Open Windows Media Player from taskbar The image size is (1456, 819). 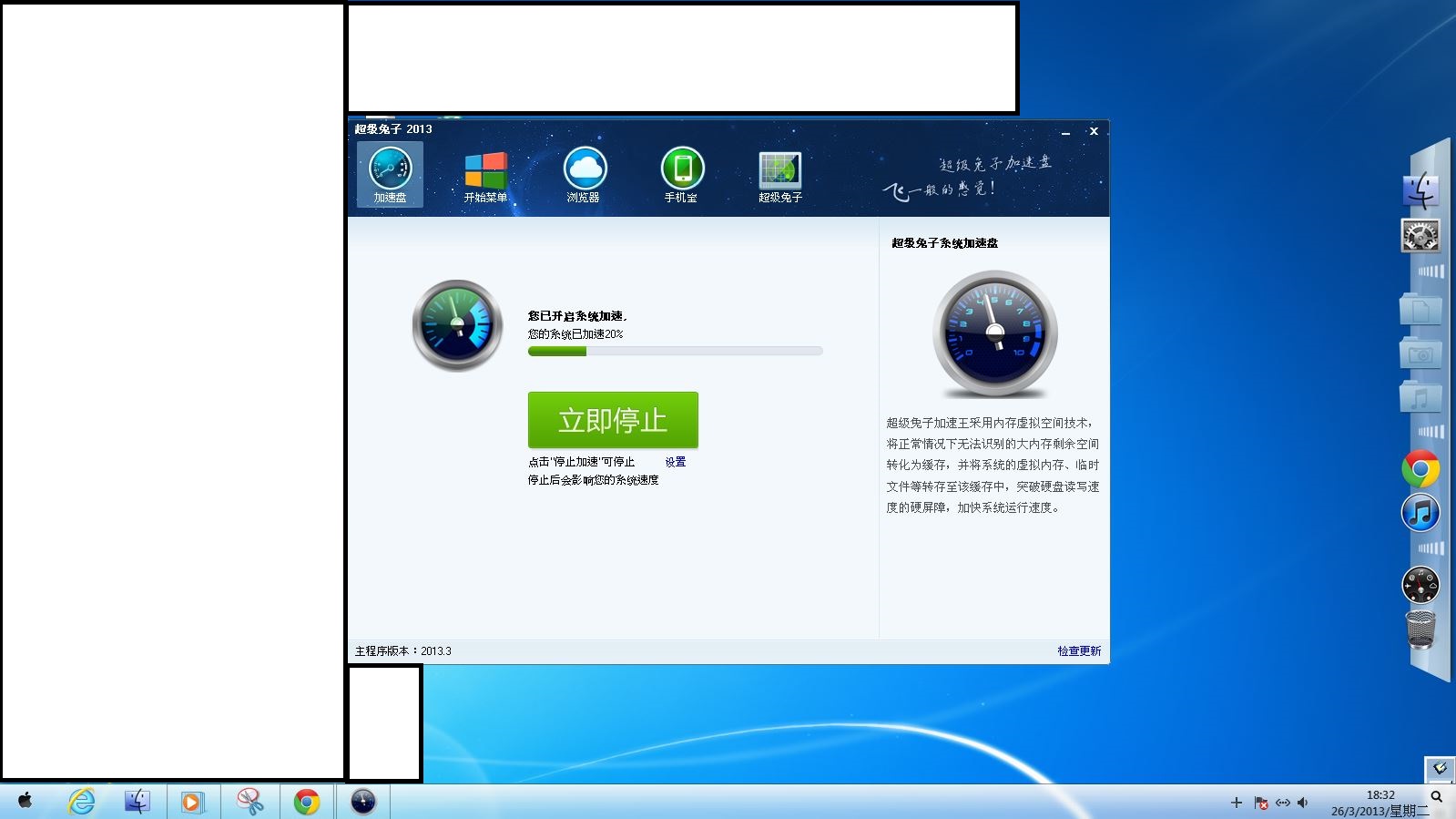(192, 802)
